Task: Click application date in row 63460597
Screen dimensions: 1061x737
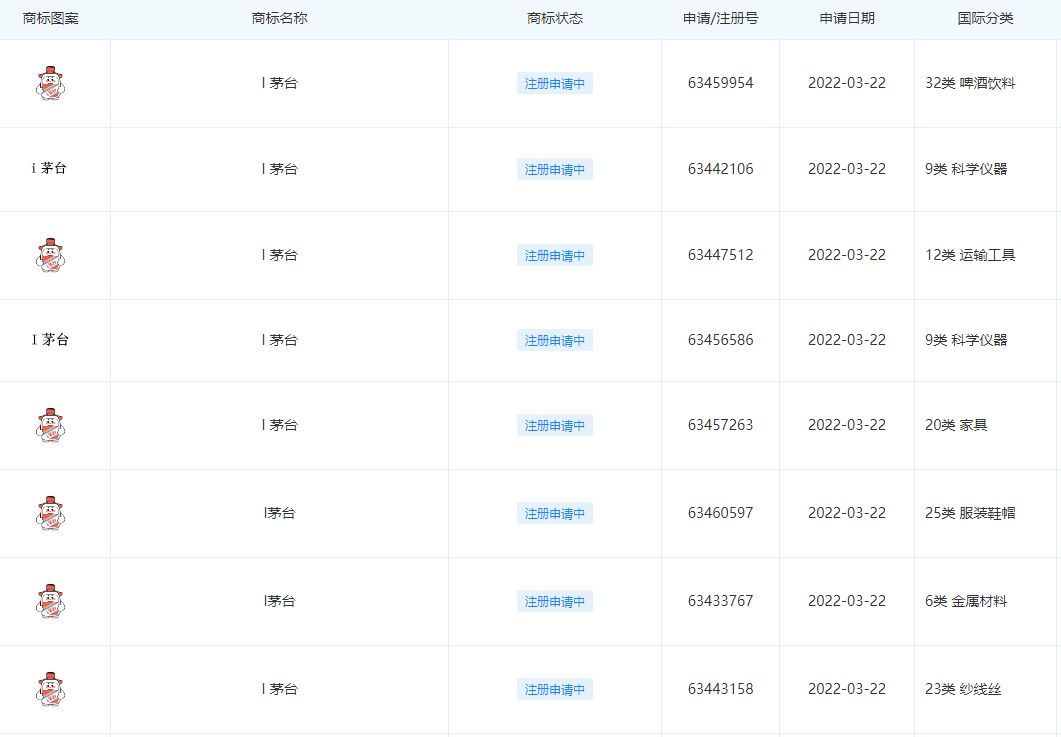Action: click(x=847, y=512)
